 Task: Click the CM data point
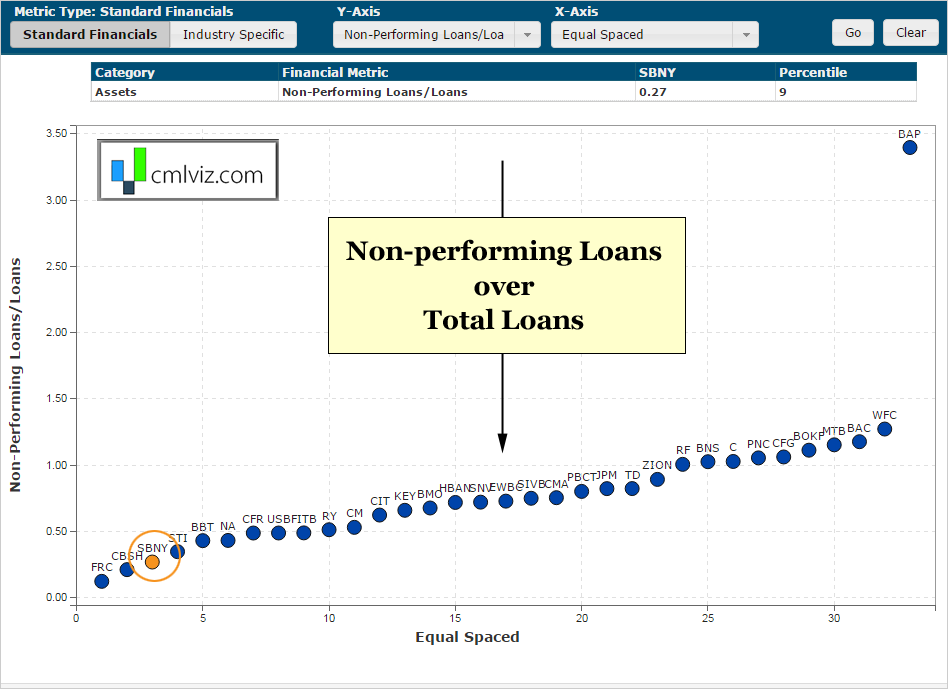354,527
